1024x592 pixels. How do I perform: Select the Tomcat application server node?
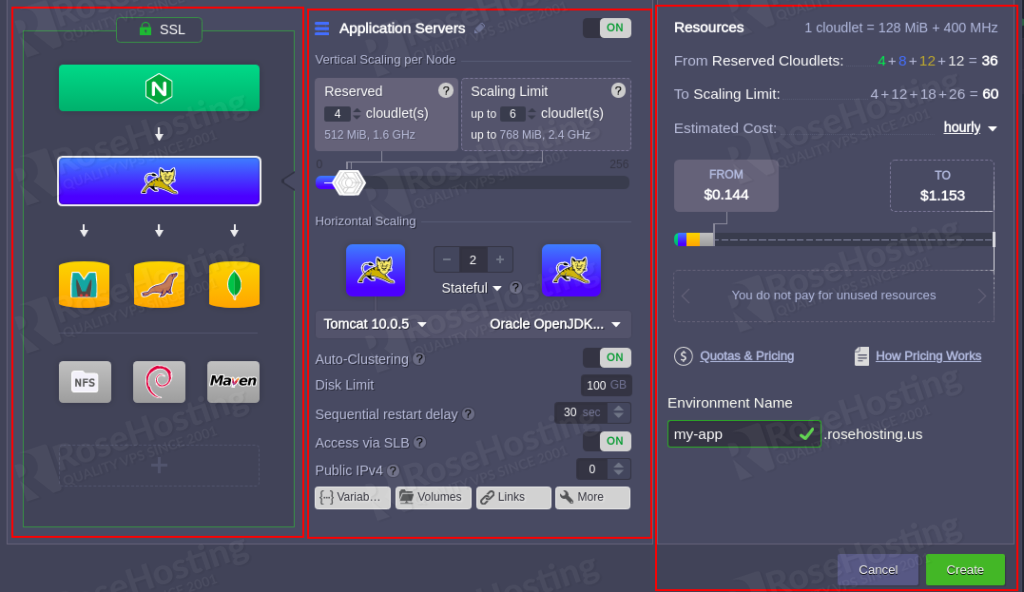click(x=159, y=181)
